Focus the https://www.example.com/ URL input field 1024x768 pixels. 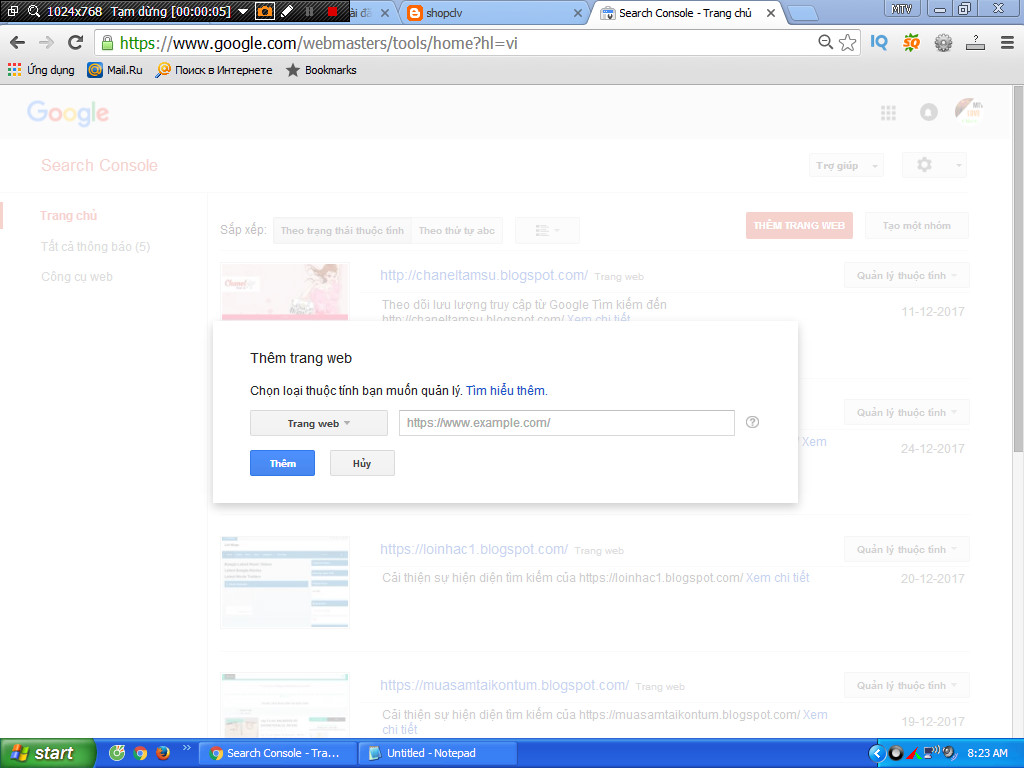point(566,423)
